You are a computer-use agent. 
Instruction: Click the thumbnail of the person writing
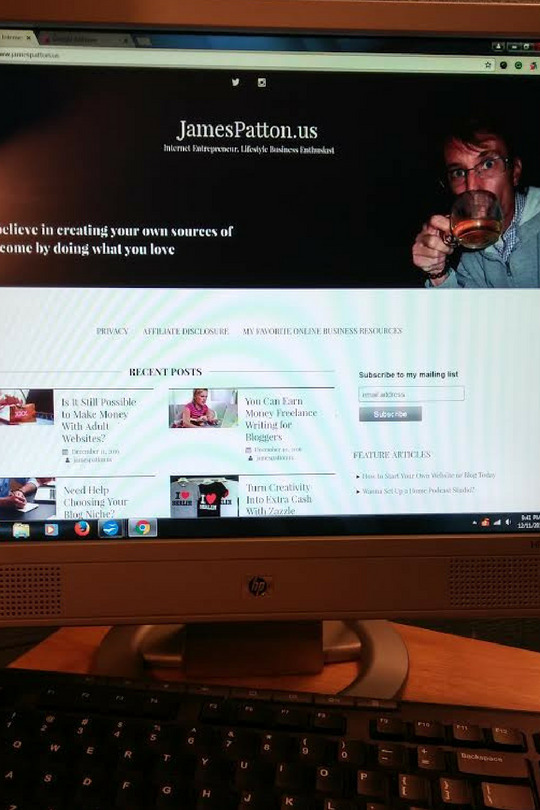pyautogui.click(x=27, y=499)
